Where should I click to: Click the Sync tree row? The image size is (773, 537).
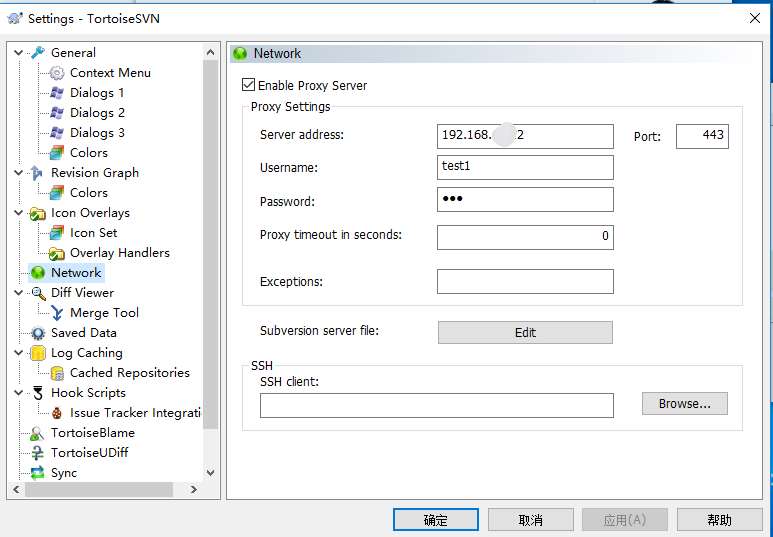coord(64,473)
